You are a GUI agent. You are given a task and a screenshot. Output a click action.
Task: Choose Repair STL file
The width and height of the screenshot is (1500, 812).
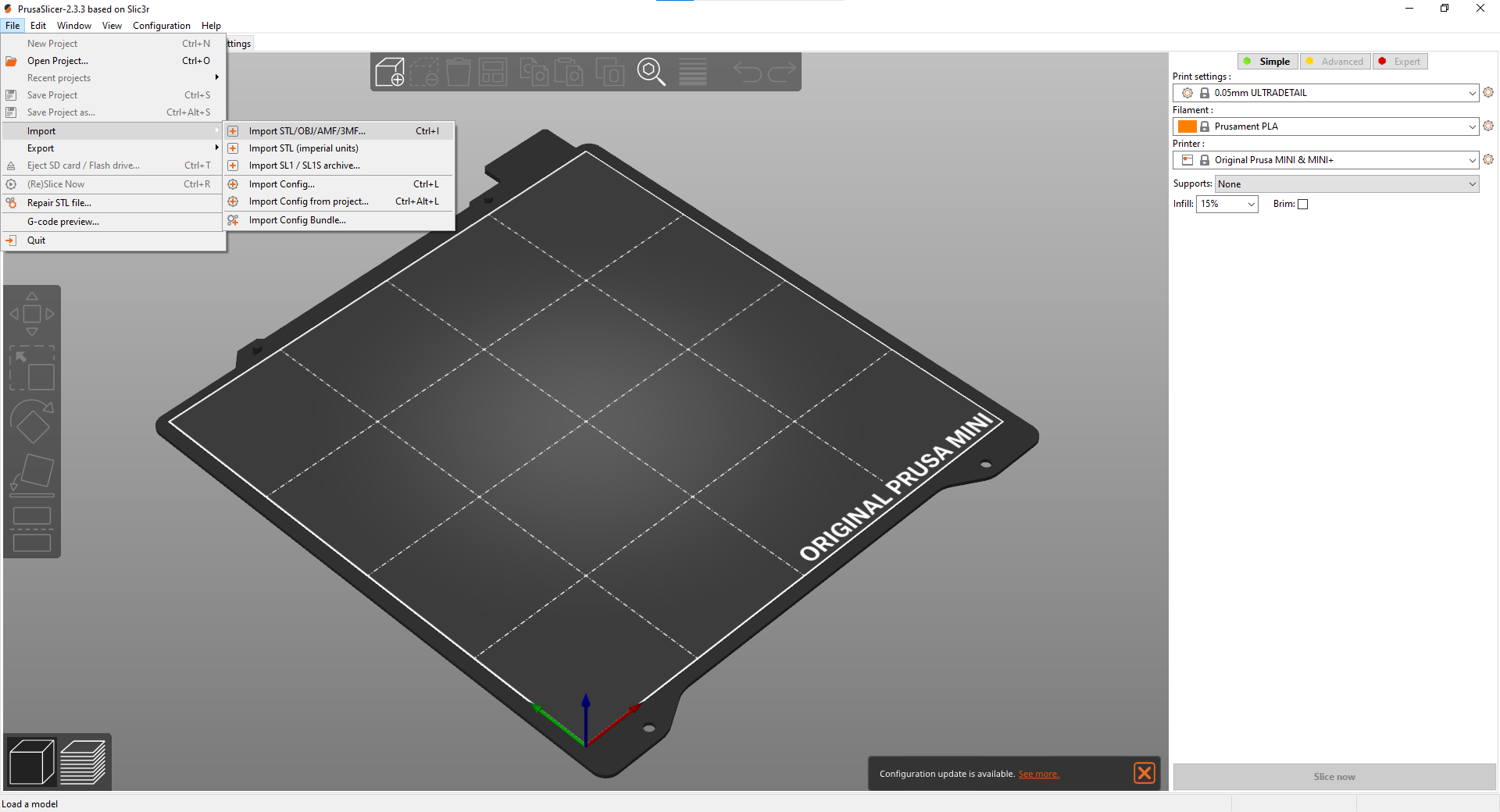click(x=112, y=203)
